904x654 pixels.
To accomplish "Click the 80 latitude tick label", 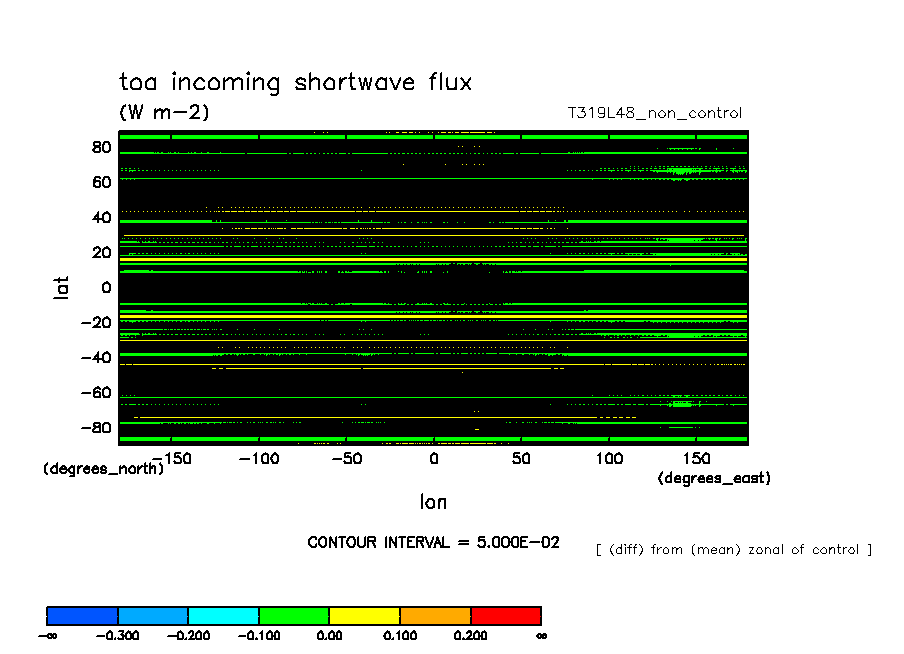I will (100, 147).
